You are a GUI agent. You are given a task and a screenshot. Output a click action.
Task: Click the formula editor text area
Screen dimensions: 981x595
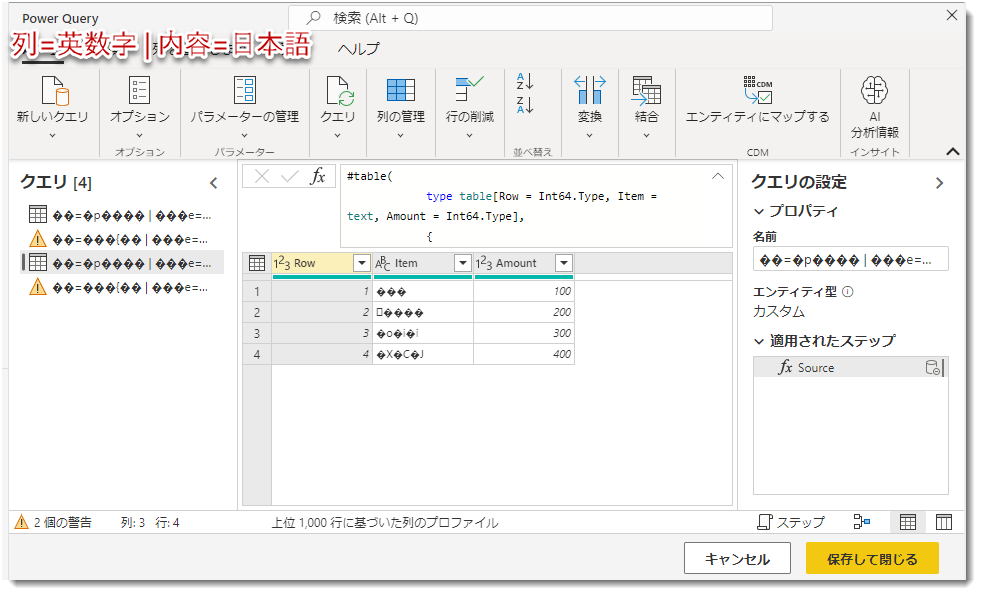[536, 206]
